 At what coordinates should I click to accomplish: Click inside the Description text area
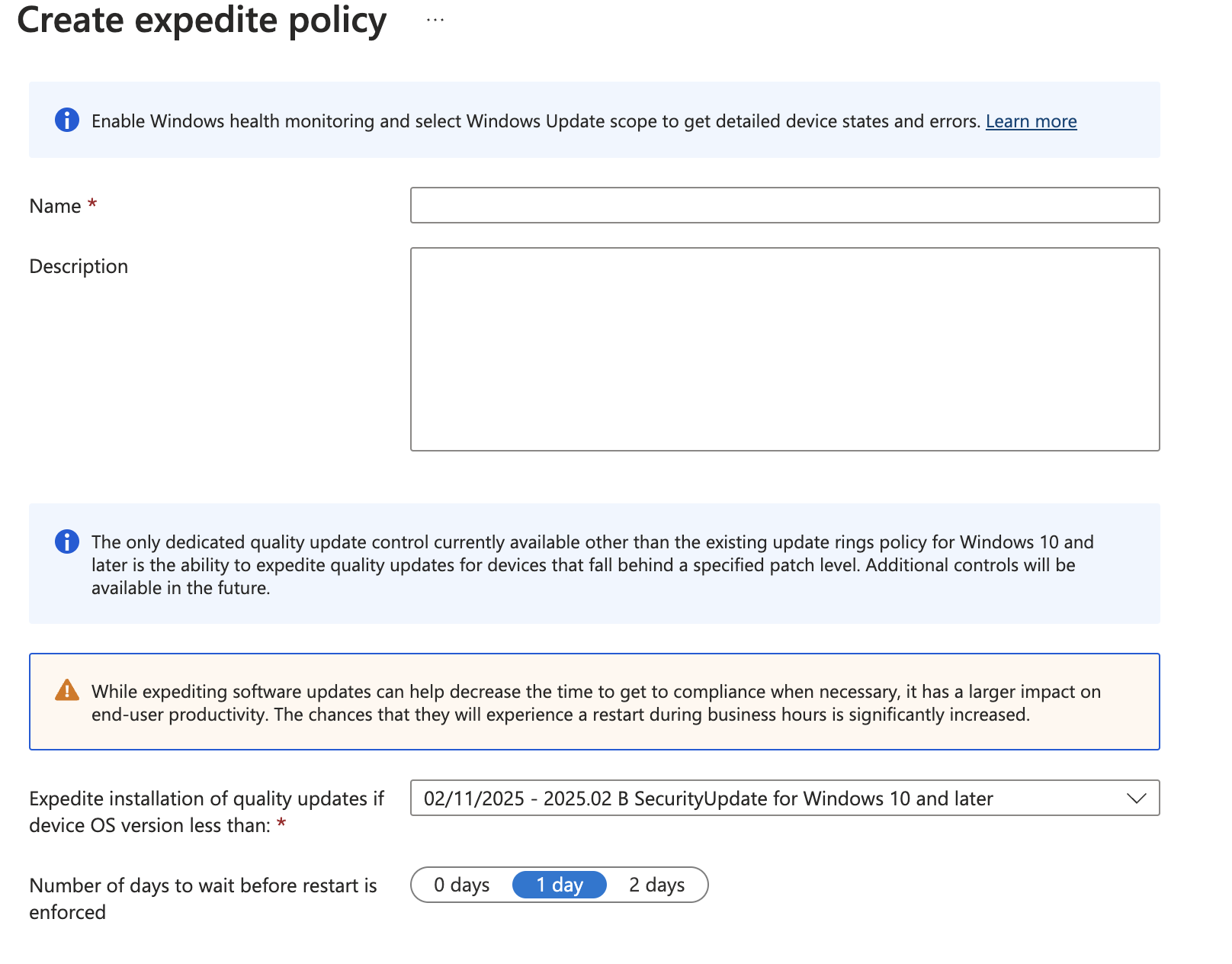(x=784, y=349)
